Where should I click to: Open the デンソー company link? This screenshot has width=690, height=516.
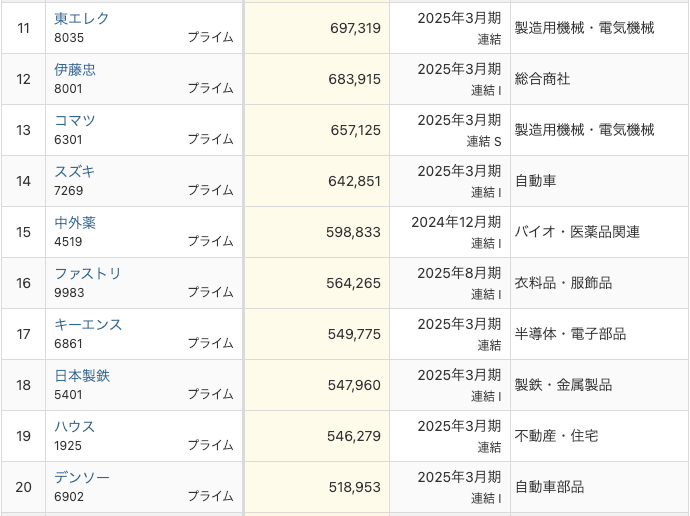point(82,478)
